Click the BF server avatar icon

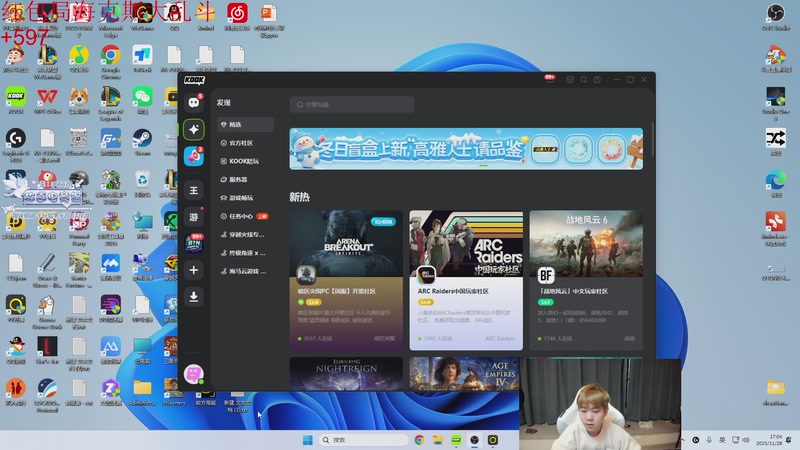(546, 276)
